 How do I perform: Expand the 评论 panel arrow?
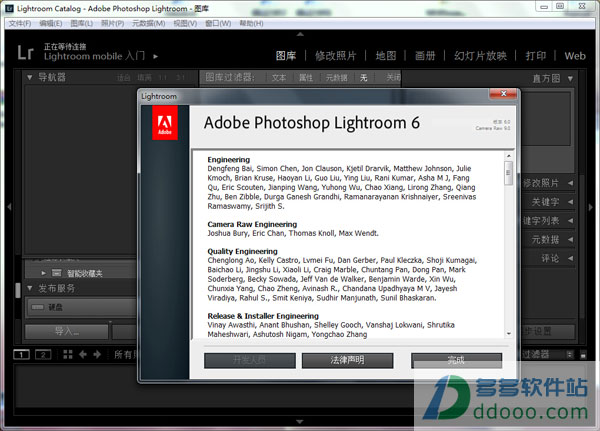coord(570,258)
